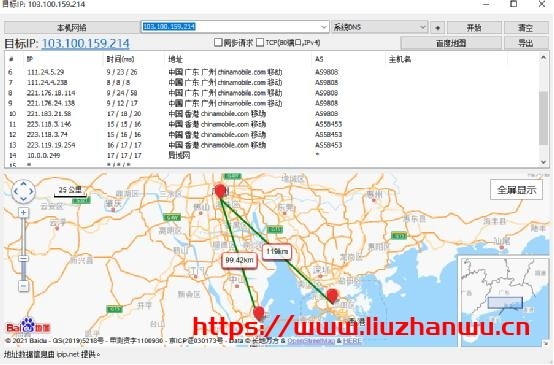Click the 17 / 18 / 20 time cell

[x=124, y=114]
